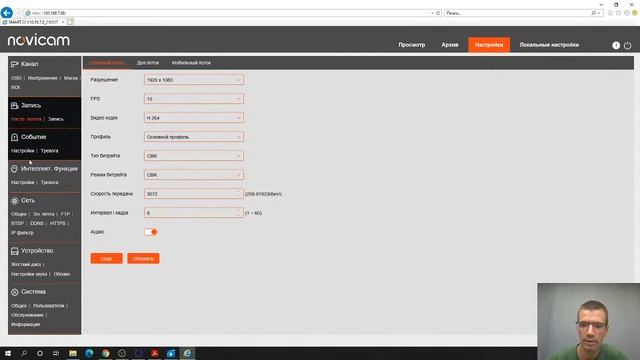Open the Режим битрейта dropdown
Image resolution: width=640 pixels, height=360 pixels.
[194, 175]
